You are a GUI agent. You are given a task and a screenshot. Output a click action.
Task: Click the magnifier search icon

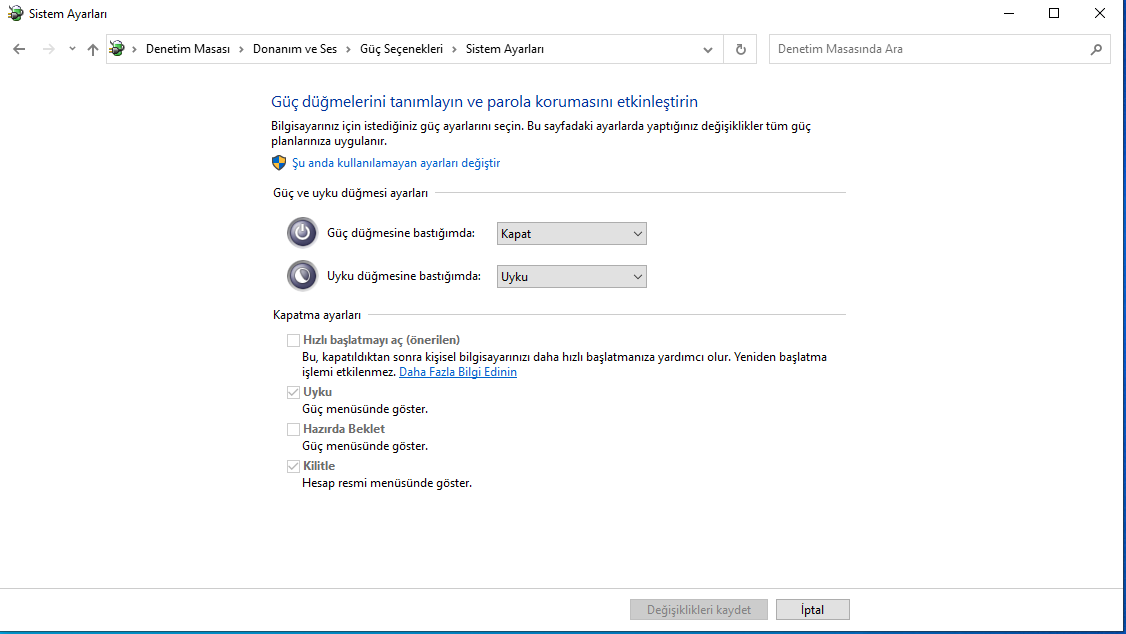tap(1096, 49)
